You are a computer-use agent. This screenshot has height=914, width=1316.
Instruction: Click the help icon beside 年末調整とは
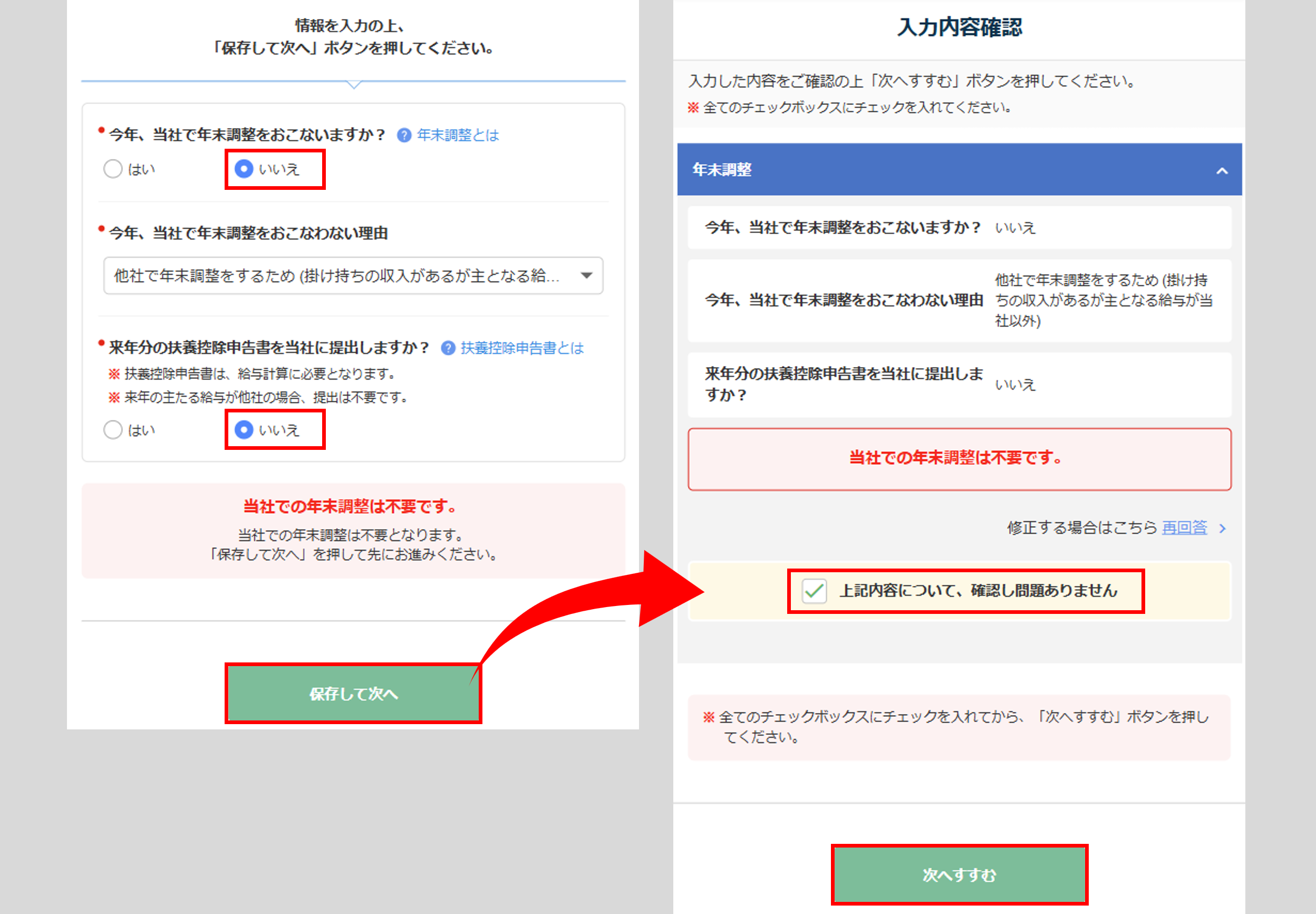tap(404, 135)
